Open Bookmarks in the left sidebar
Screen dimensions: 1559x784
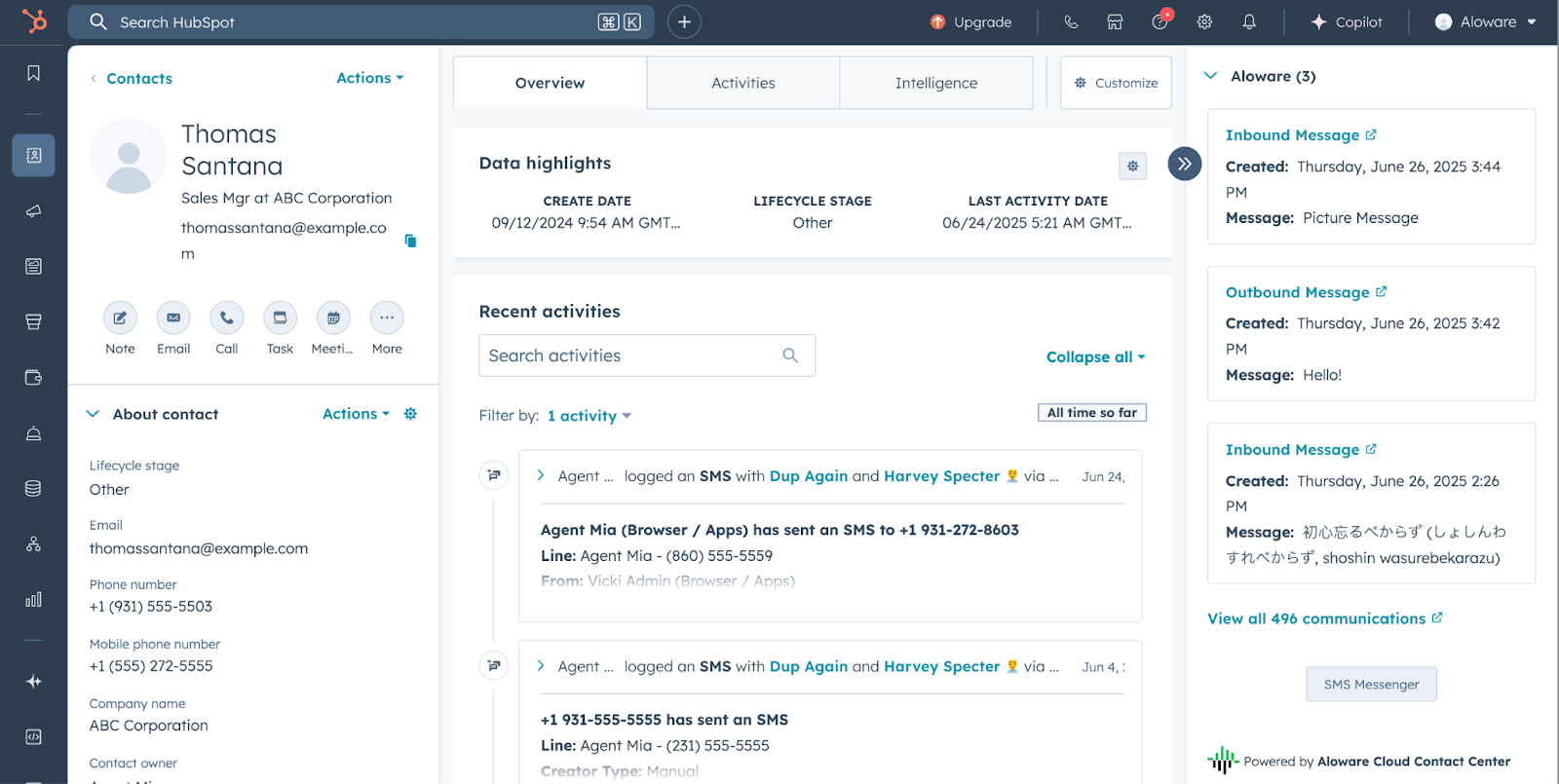[x=33, y=73]
